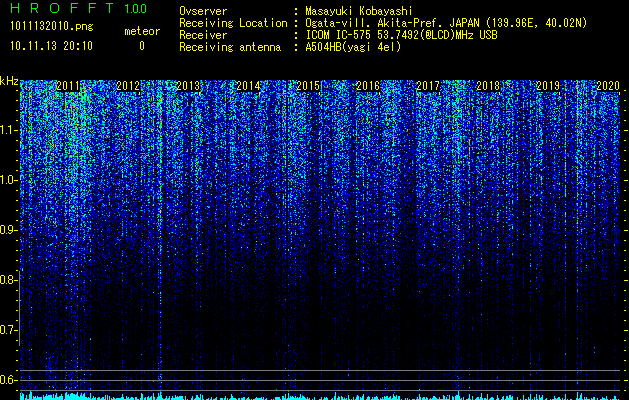Click the 0.8 frequency axis label

8,280
